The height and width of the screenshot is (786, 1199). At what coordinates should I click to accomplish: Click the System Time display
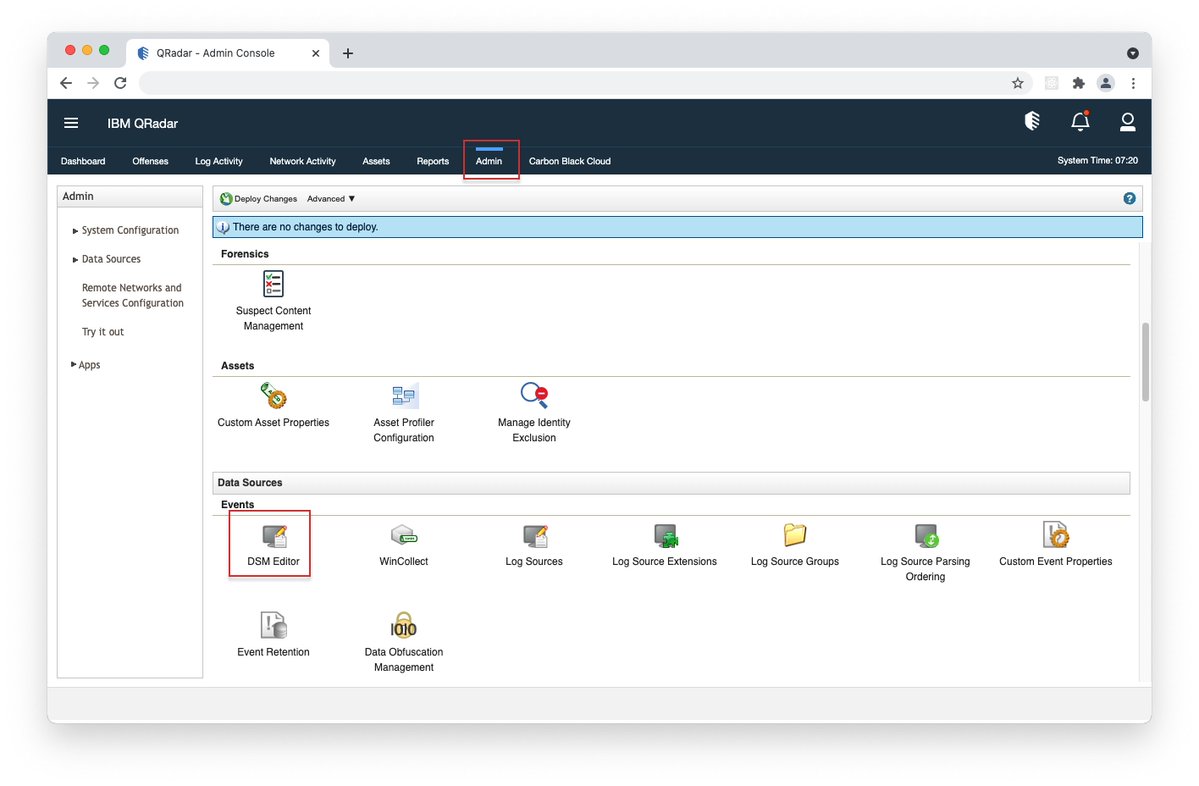click(x=1097, y=161)
